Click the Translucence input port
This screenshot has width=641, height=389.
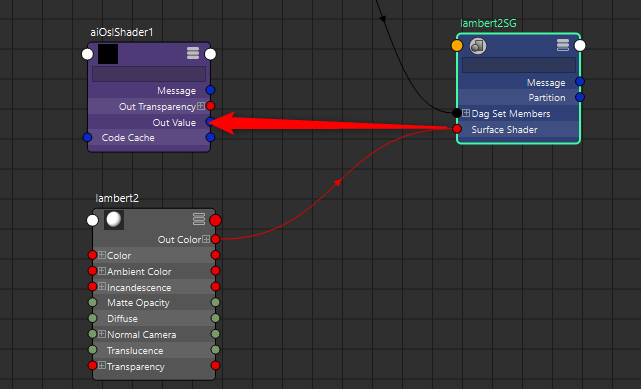click(x=93, y=350)
